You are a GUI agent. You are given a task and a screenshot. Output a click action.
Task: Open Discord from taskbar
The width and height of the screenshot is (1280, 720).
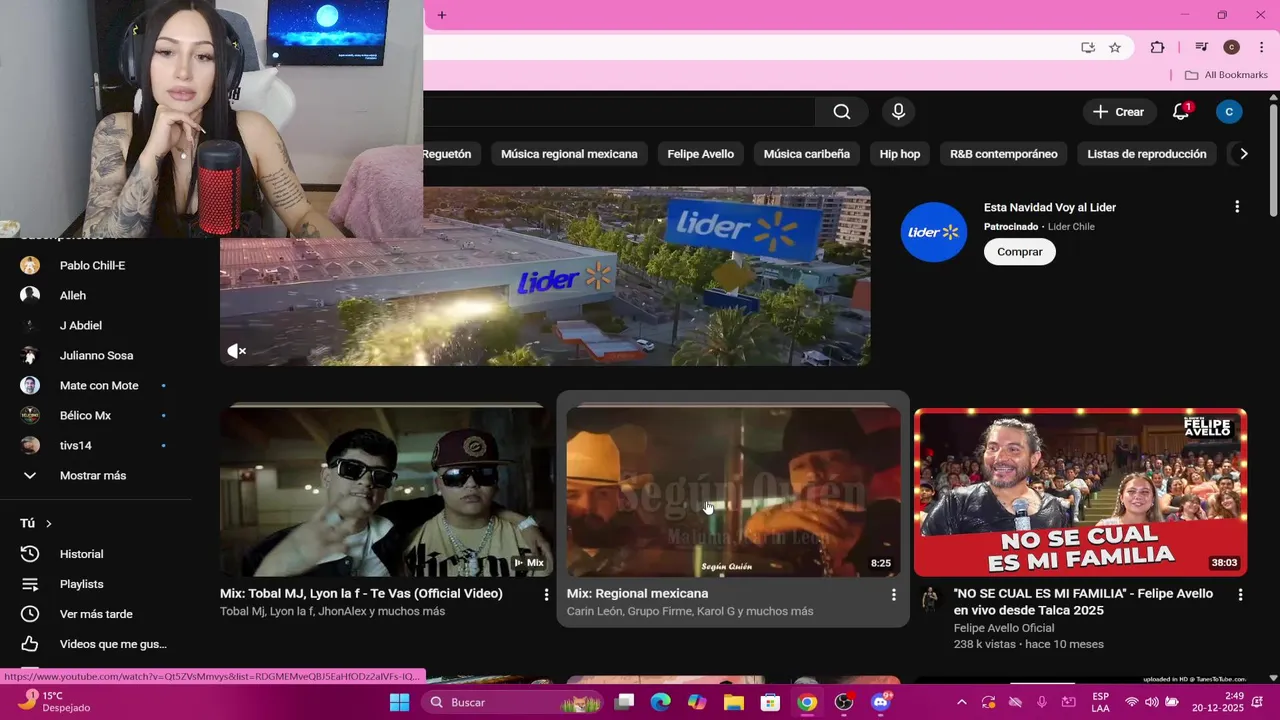coord(881,702)
